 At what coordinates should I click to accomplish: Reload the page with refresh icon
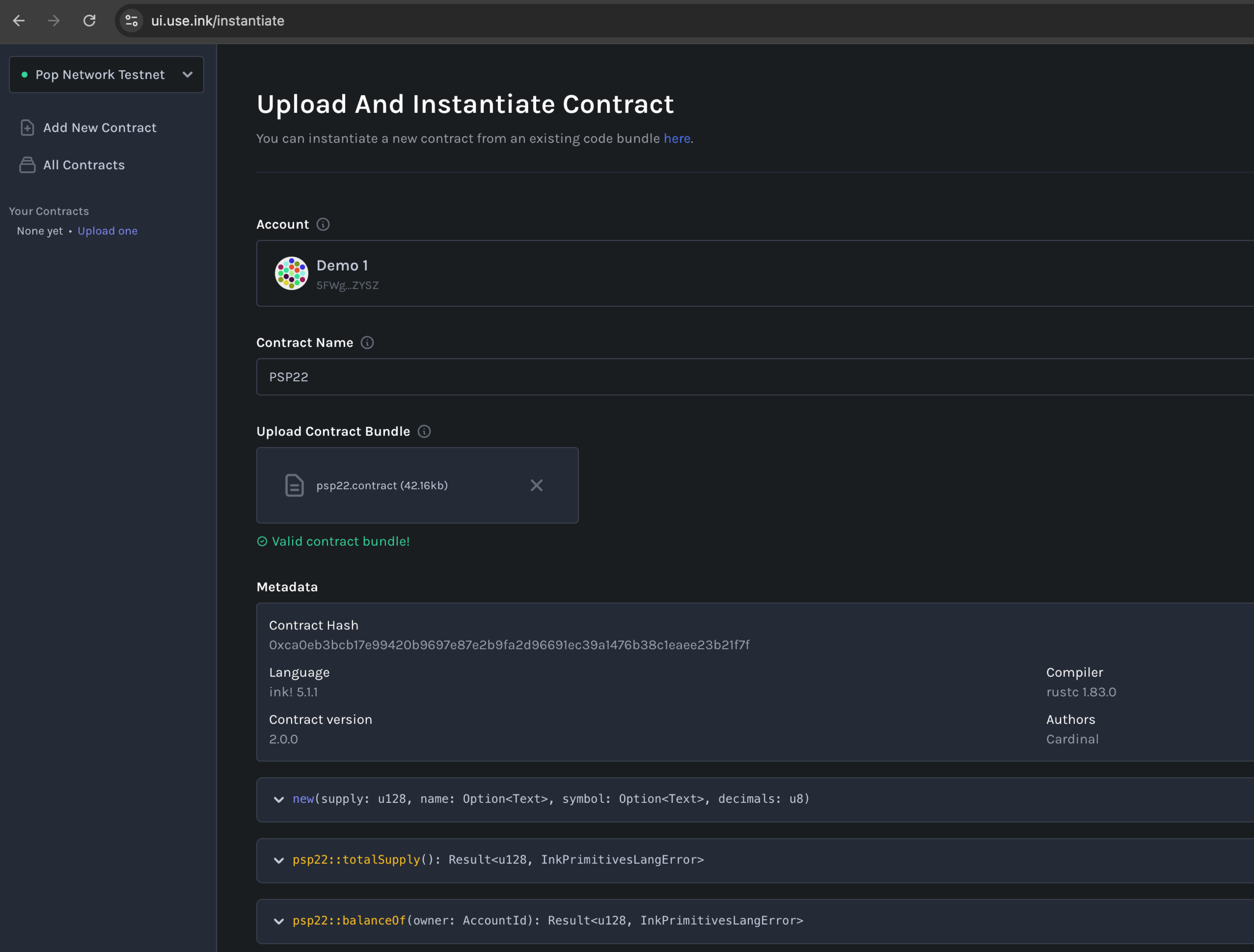point(89,21)
